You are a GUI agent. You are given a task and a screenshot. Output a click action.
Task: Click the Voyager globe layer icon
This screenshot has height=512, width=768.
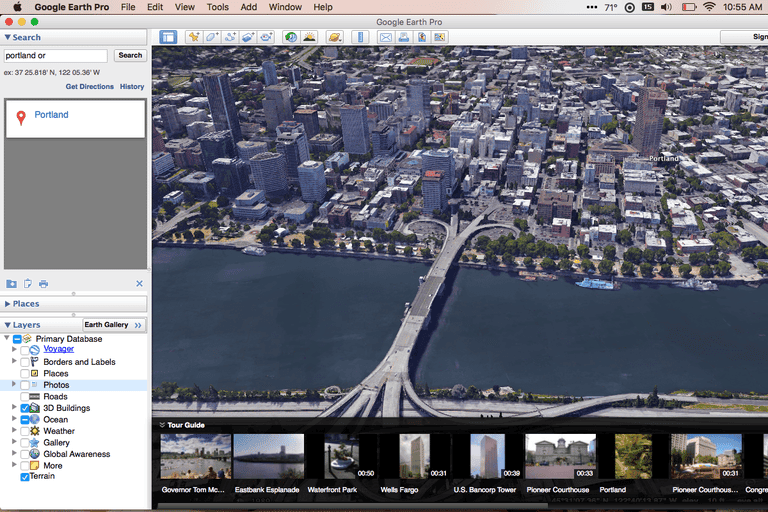coord(34,350)
